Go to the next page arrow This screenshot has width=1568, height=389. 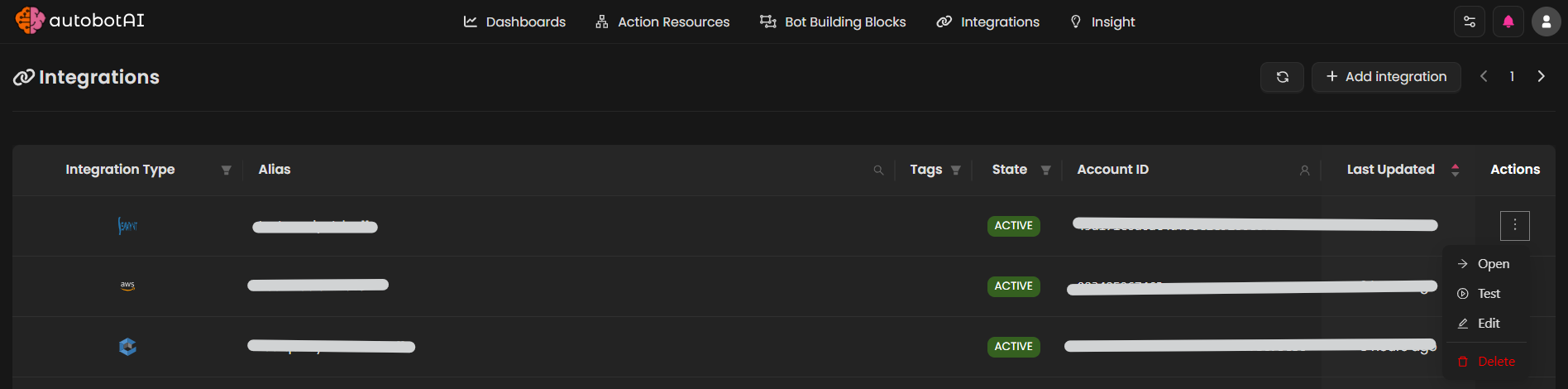tap(1541, 76)
